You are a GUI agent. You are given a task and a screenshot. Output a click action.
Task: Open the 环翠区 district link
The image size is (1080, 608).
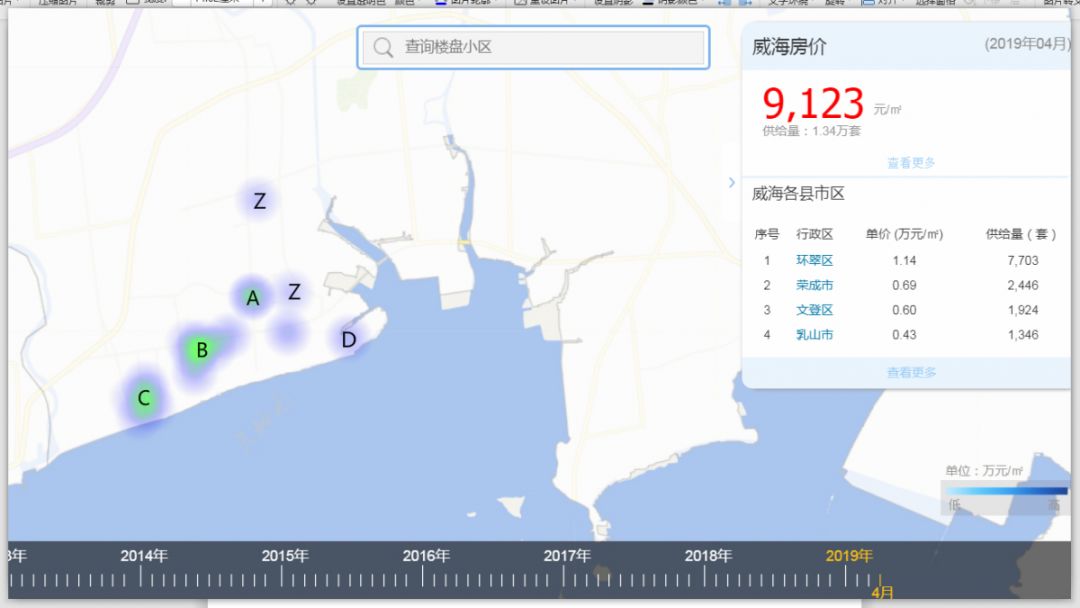[814, 260]
